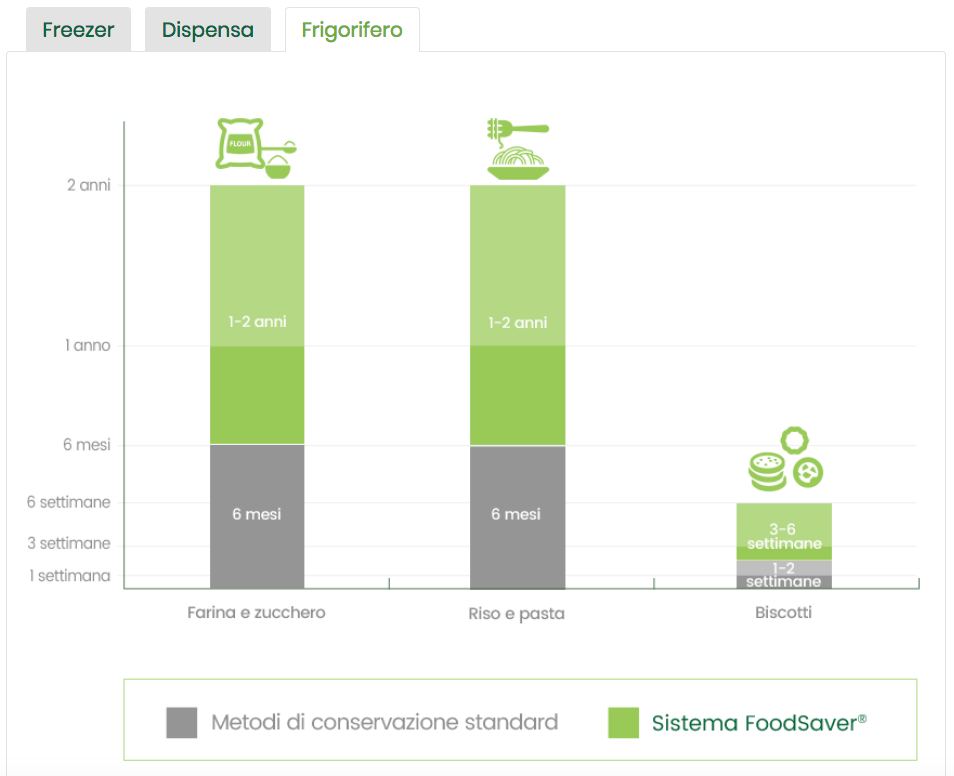
Task: Switch to the Freezer tab
Action: click(78, 30)
